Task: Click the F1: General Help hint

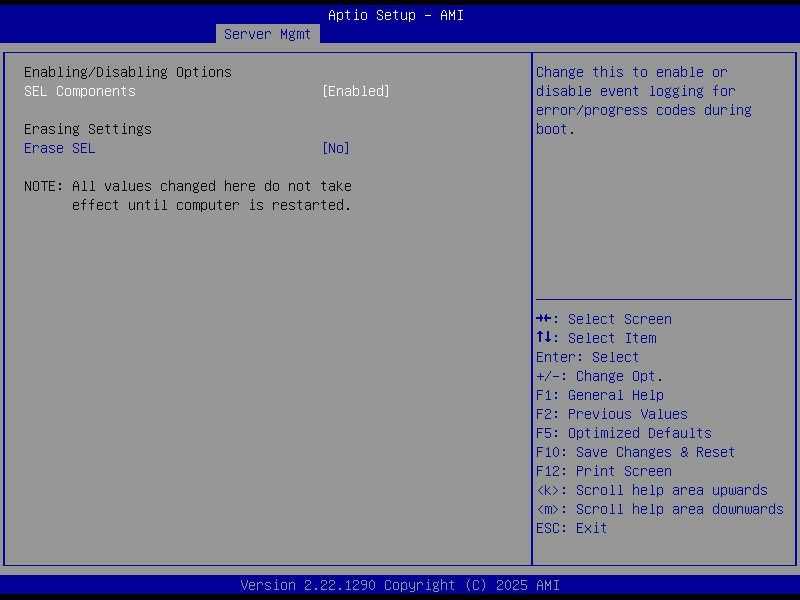Action: click(x=599, y=395)
